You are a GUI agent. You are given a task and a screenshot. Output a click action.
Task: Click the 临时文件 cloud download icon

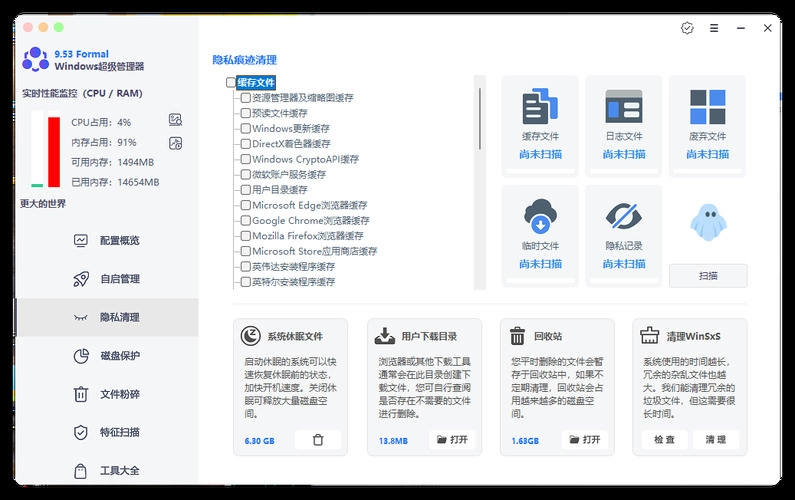(x=540, y=216)
